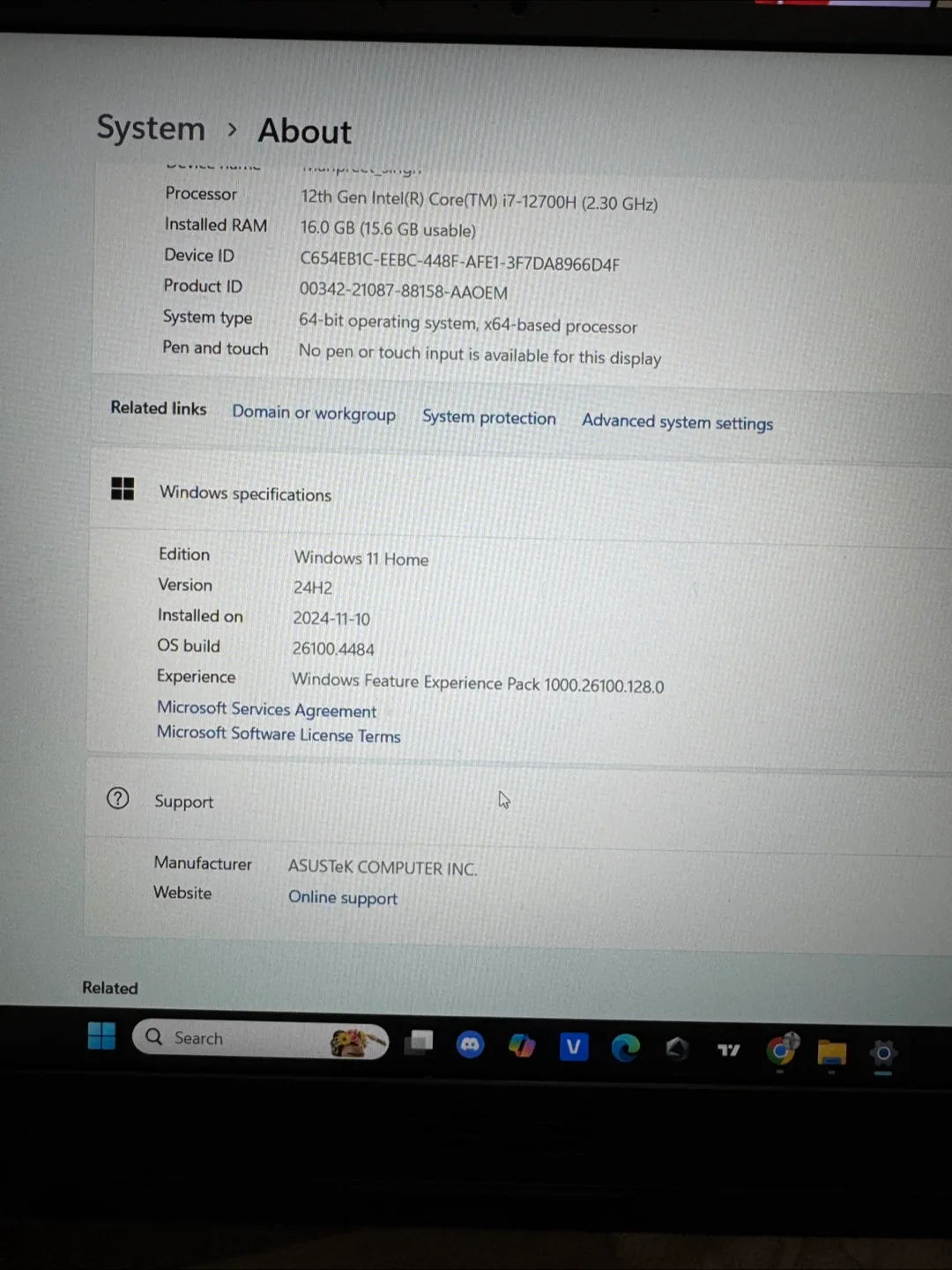Screen dimensions: 952x1270
Task: Select Product ID 00342-21087-88158-AAOEM
Action: 404,291
